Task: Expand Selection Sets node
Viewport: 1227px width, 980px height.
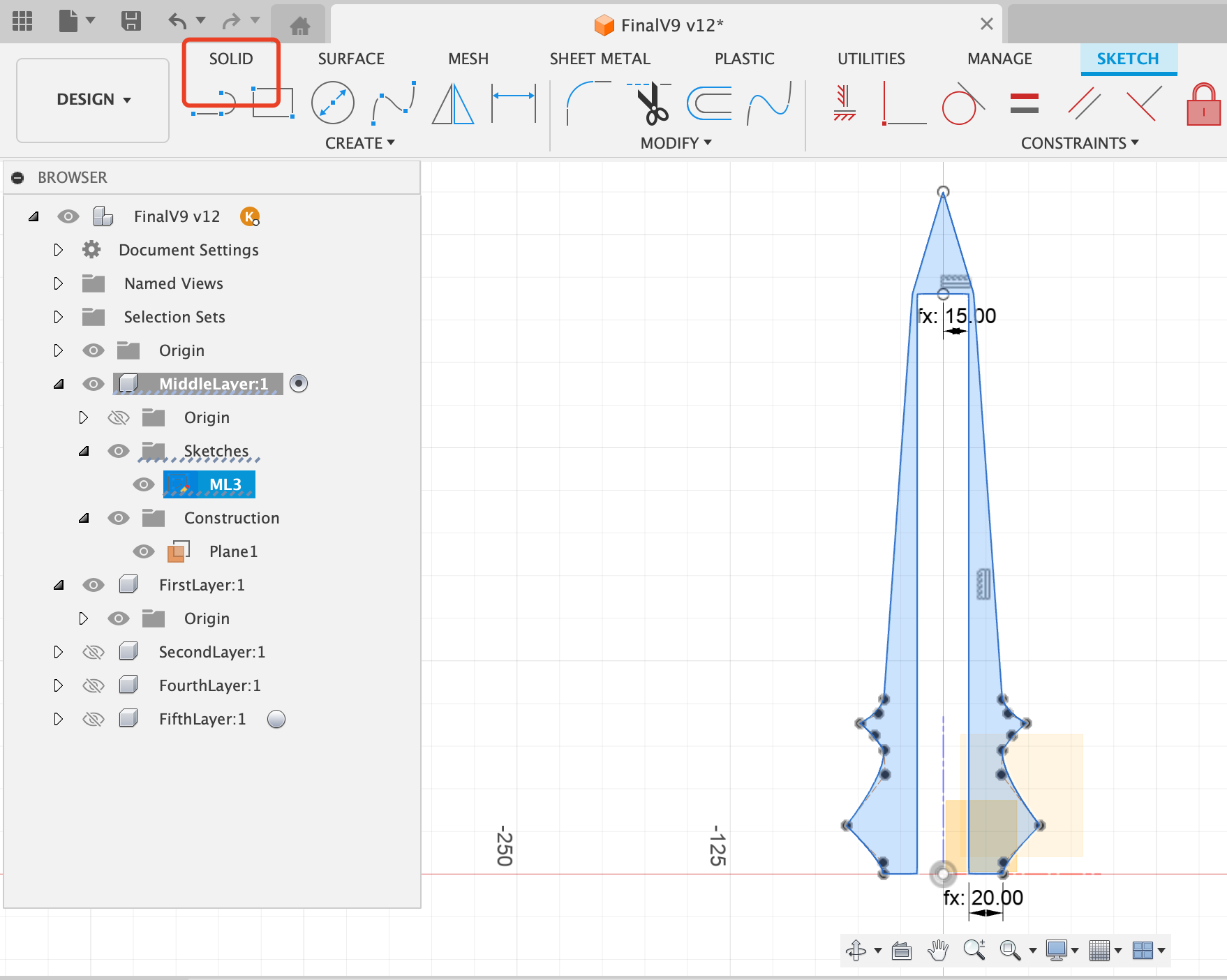Action: (58, 317)
